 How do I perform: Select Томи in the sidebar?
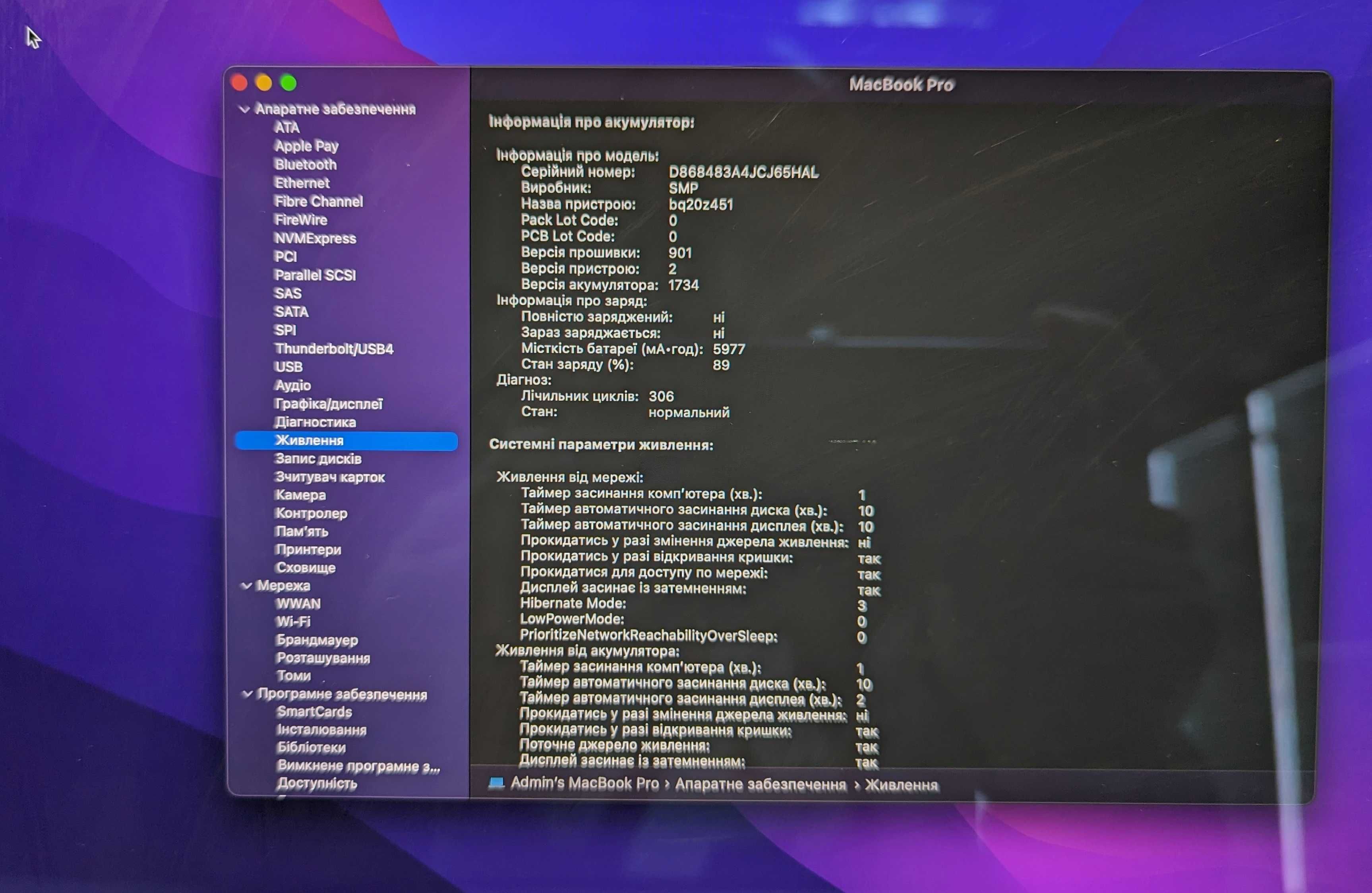(293, 676)
